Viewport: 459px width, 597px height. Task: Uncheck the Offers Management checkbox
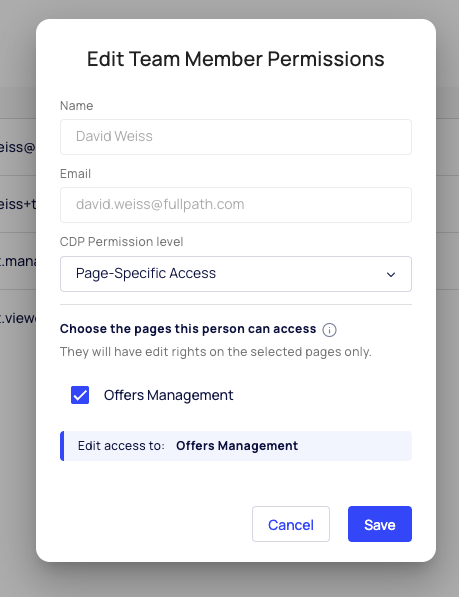point(80,395)
